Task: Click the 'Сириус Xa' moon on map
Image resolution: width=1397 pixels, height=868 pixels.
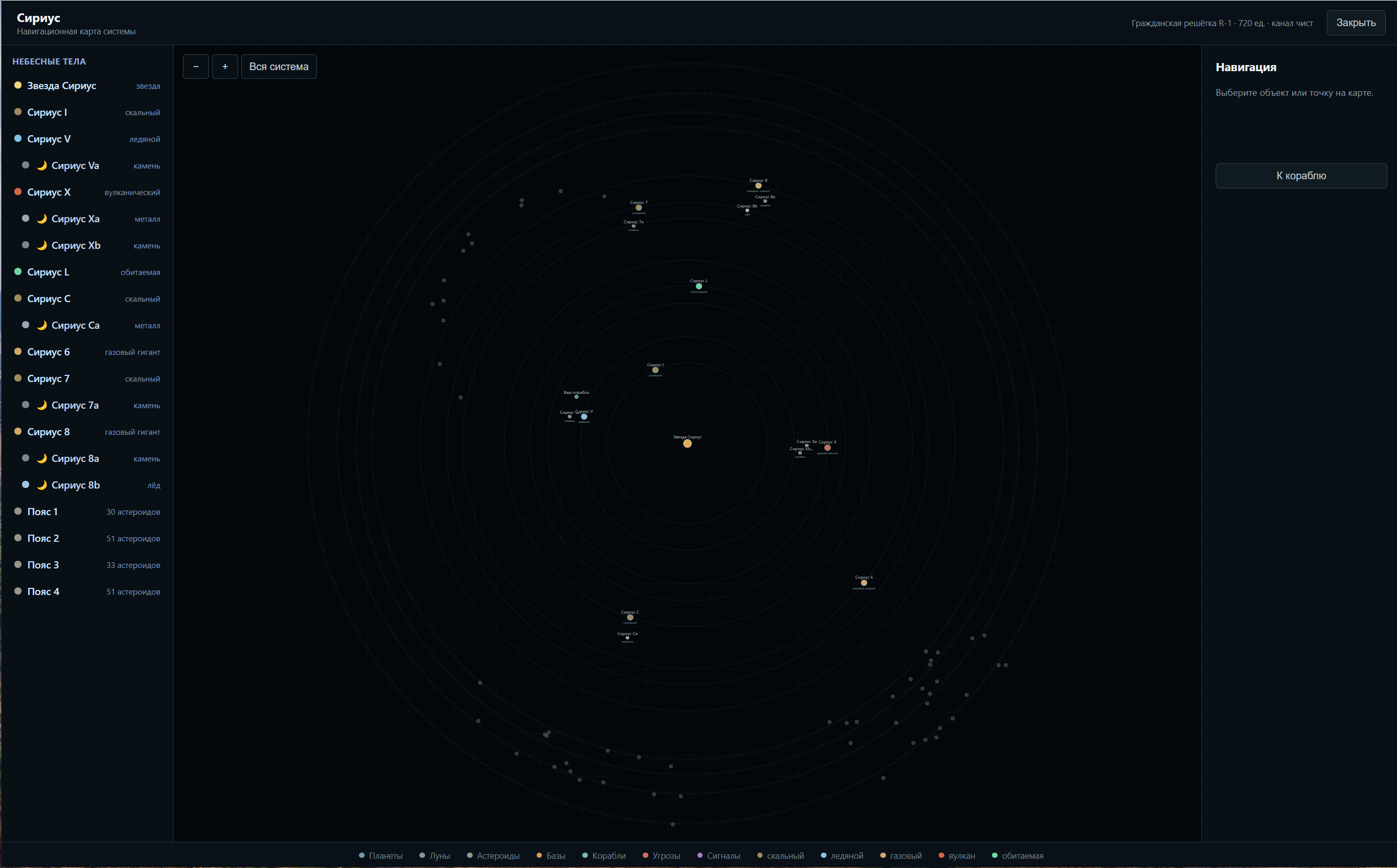Action: click(807, 446)
